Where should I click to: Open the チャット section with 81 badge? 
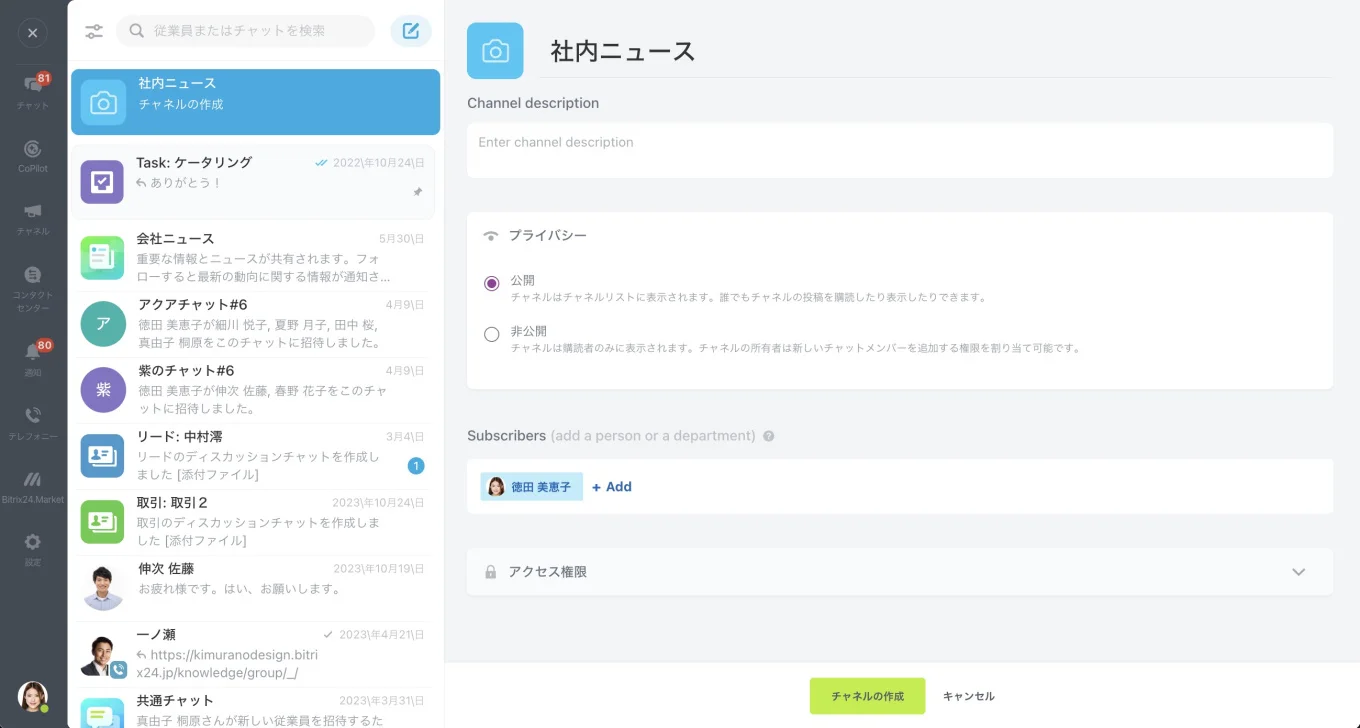click(33, 92)
